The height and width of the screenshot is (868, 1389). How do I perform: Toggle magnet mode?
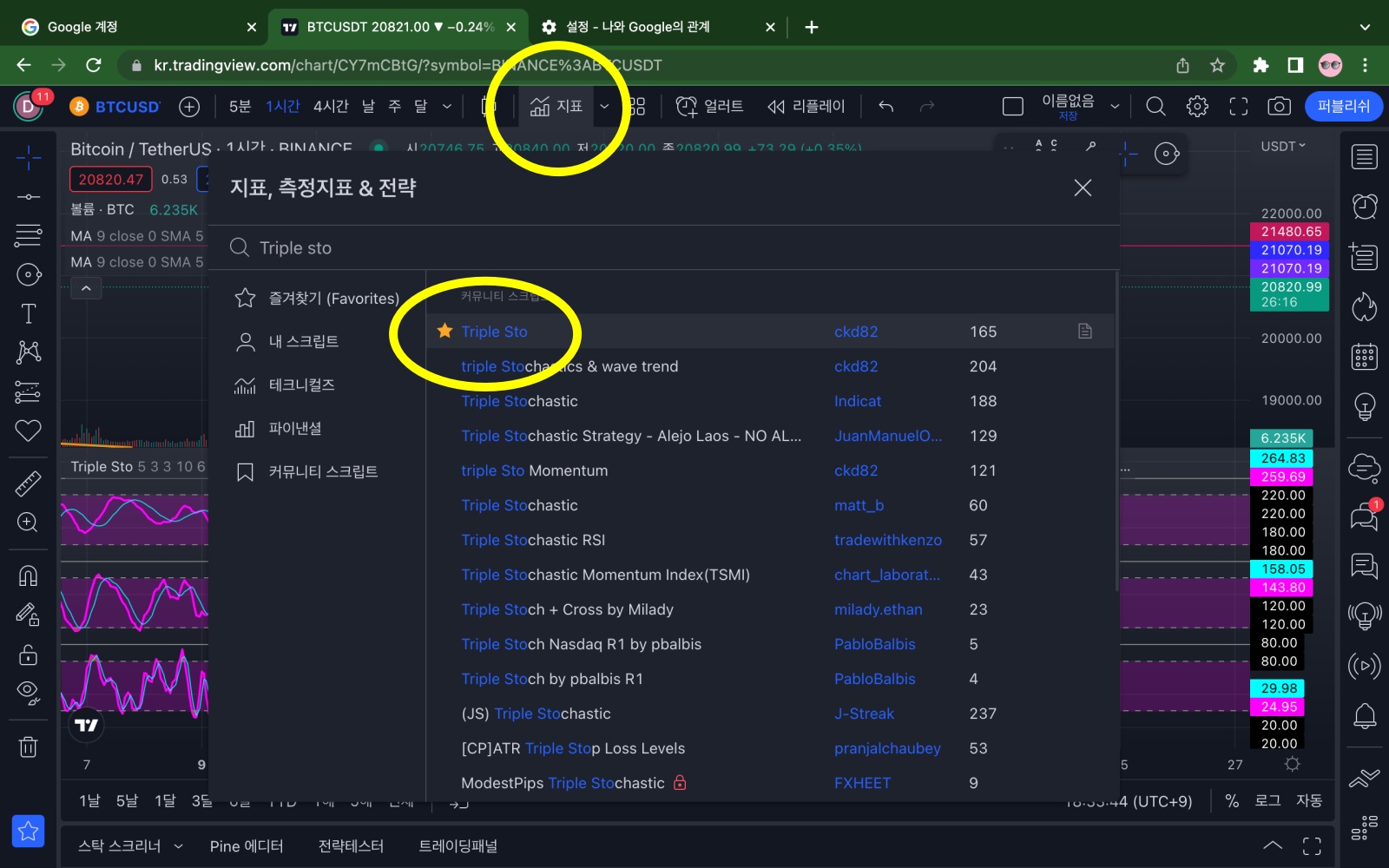pos(28,575)
